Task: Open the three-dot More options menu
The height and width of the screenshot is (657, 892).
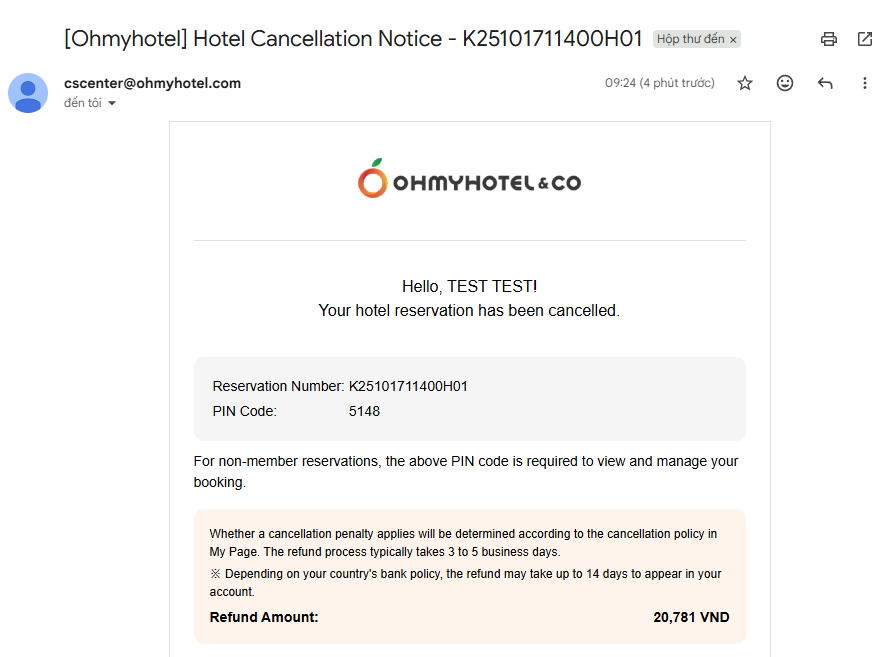Action: [865, 83]
